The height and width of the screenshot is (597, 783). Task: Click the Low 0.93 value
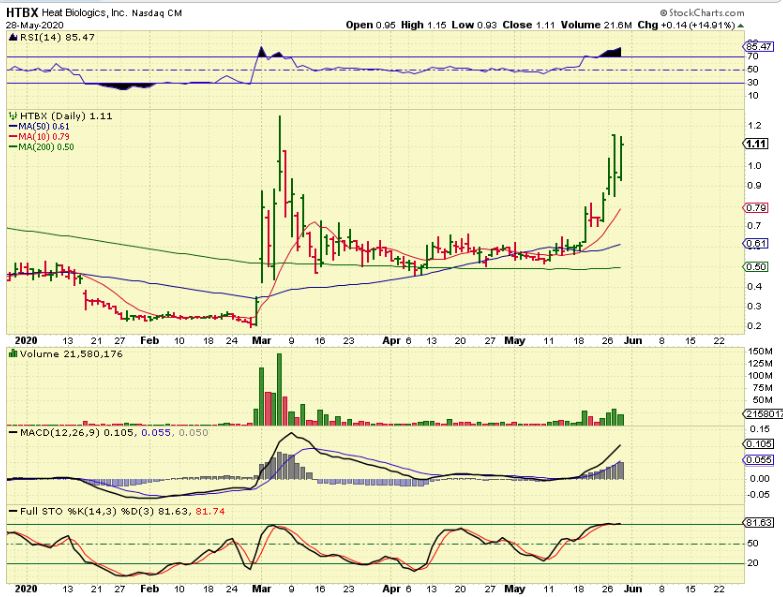tap(474, 25)
